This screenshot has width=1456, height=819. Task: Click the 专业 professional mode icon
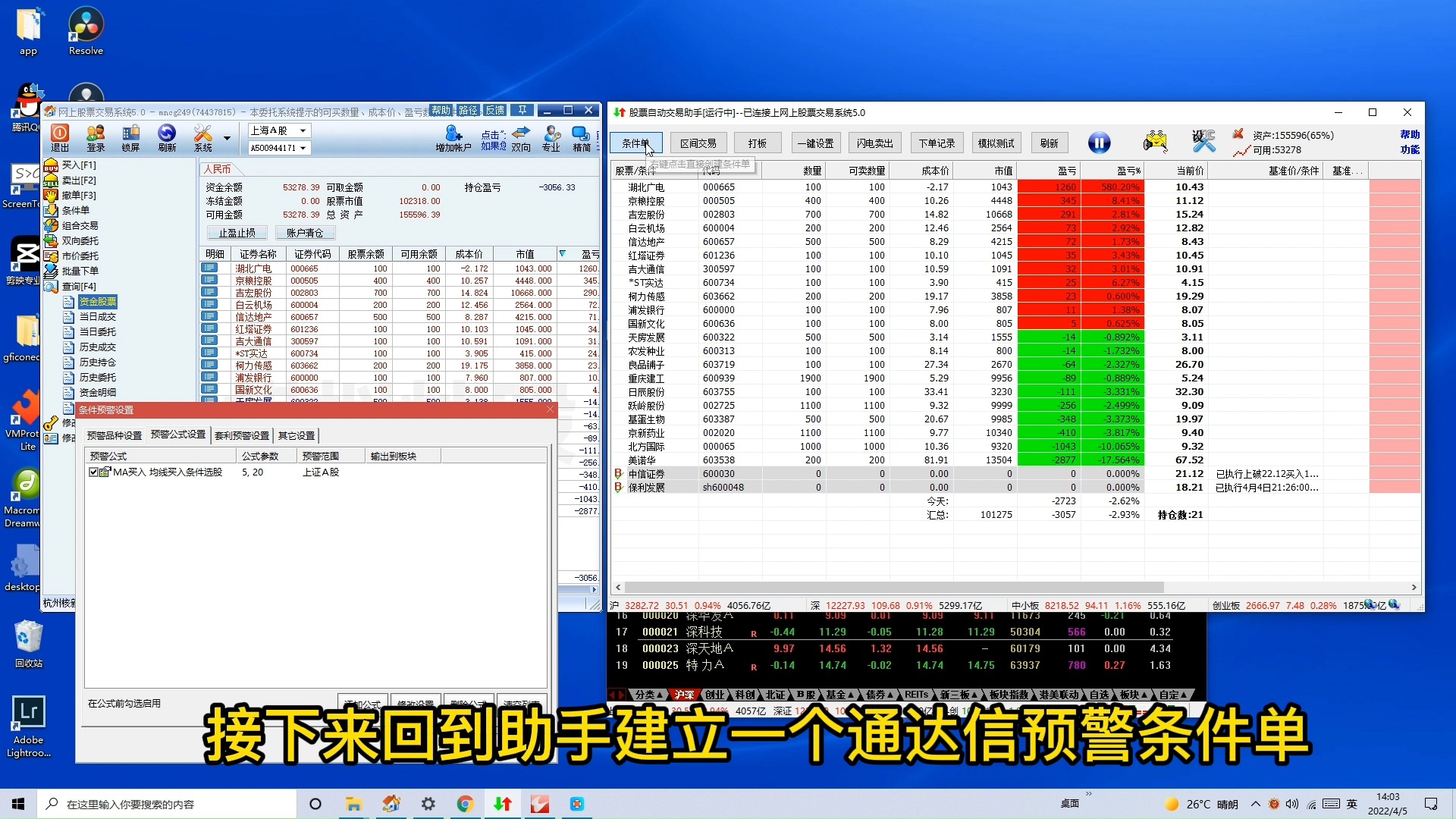551,139
